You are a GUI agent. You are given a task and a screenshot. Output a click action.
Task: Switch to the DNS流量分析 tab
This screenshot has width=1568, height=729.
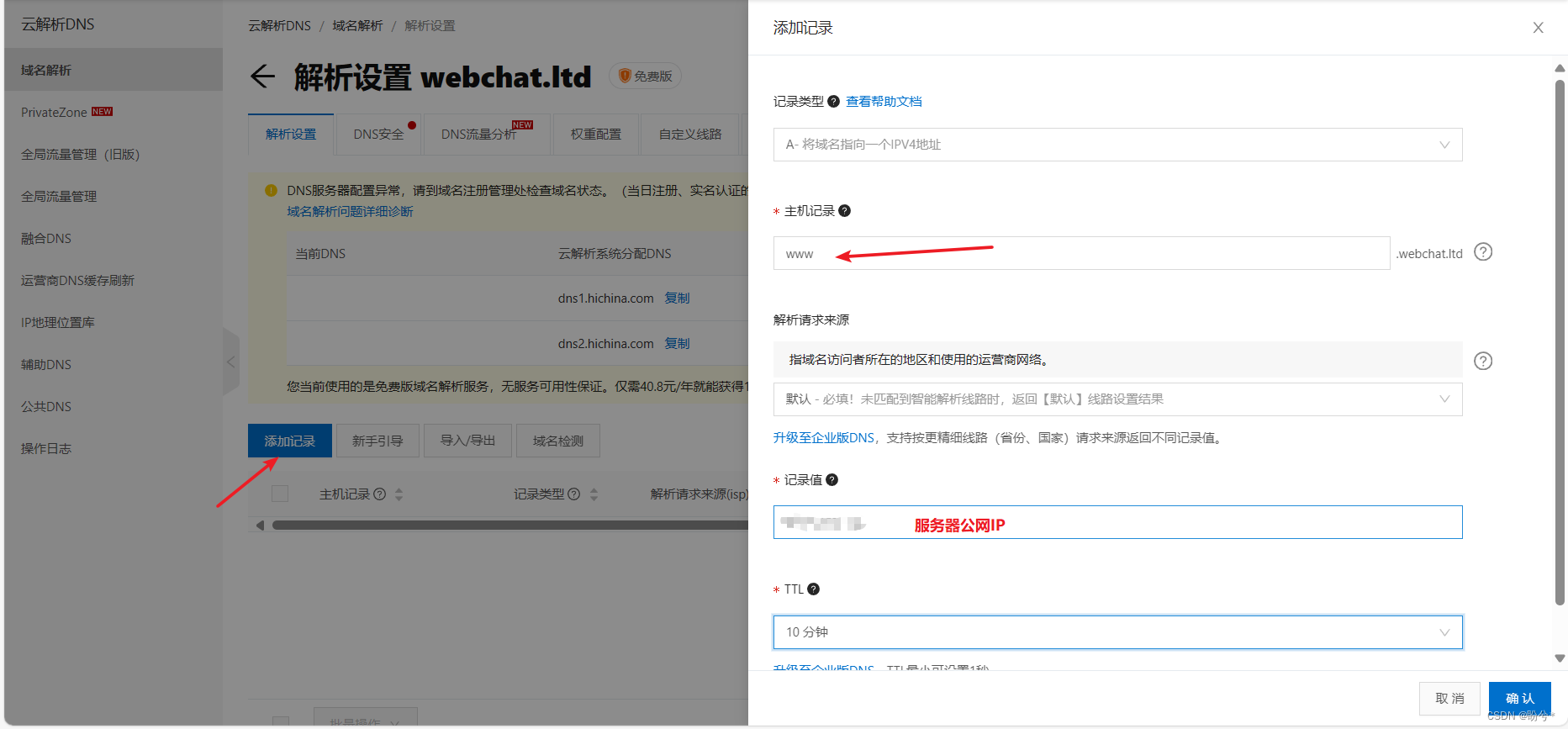pyautogui.click(x=487, y=135)
